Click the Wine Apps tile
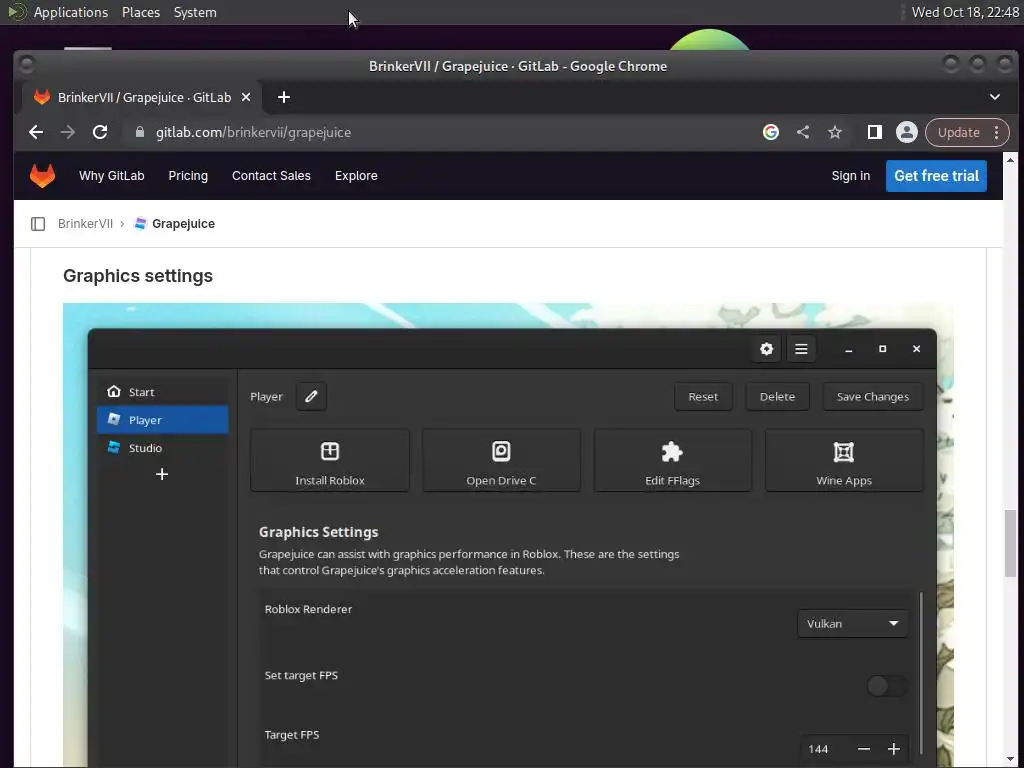 (x=844, y=460)
